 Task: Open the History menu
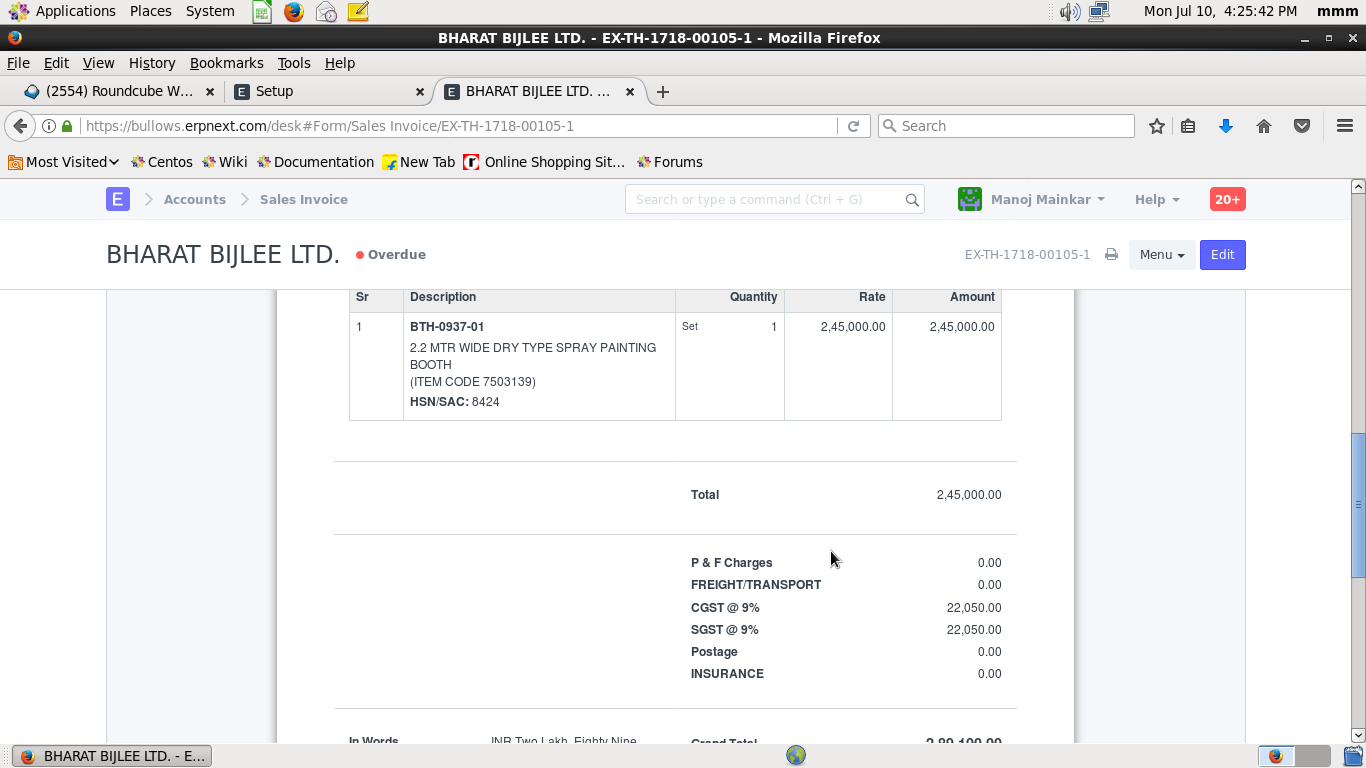(x=152, y=63)
